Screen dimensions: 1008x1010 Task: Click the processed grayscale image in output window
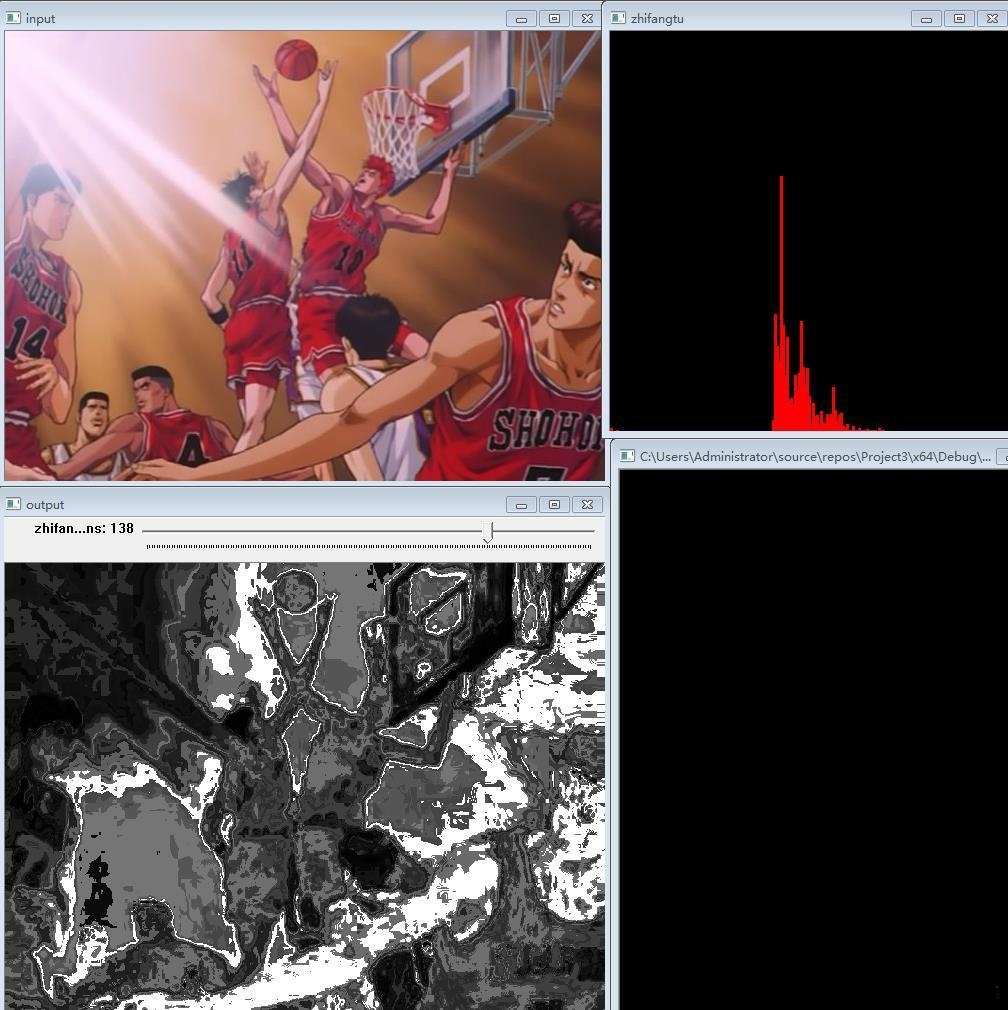(304, 786)
